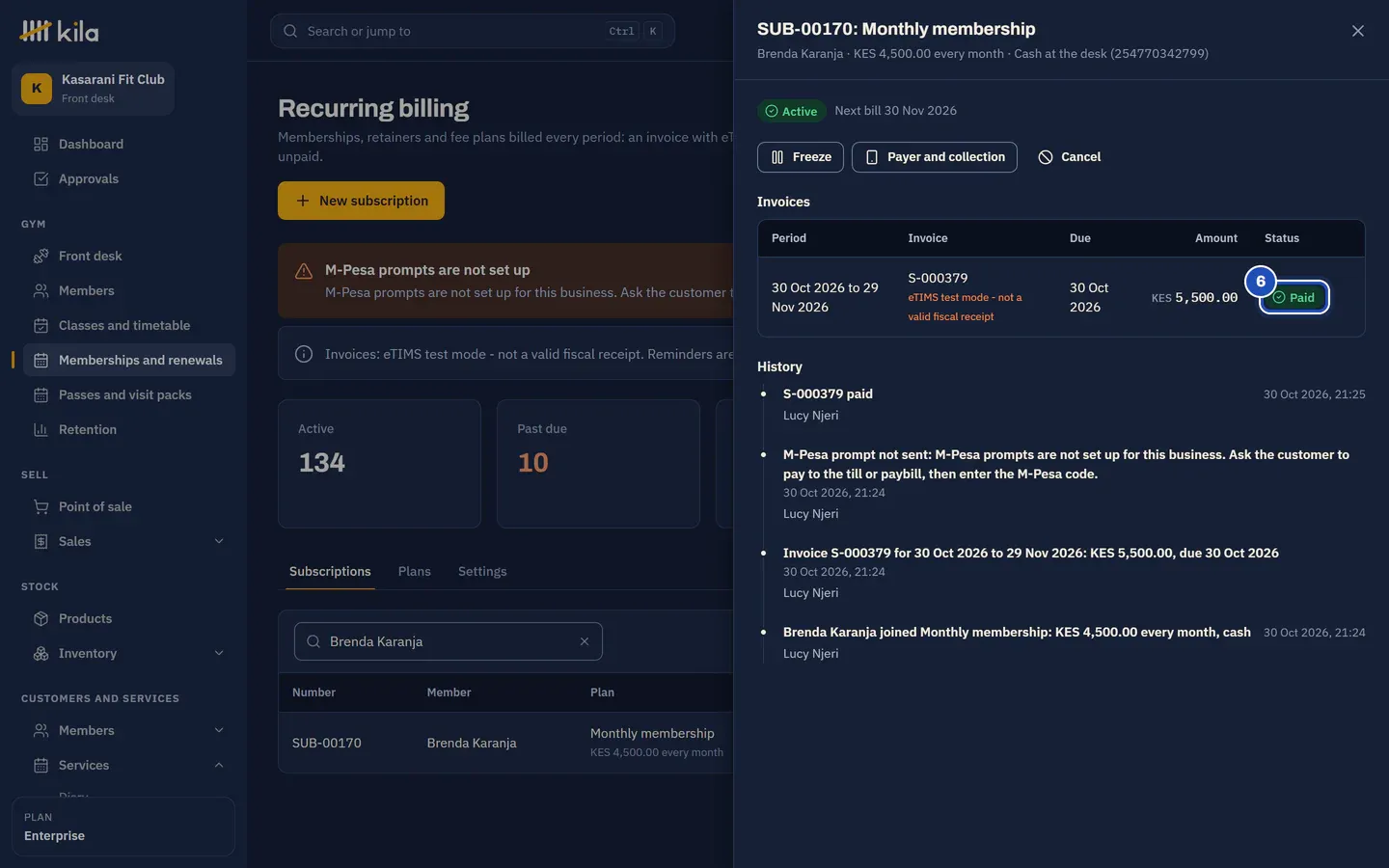Open Payer and collection
Viewport: 1389px width, 868px height.
pos(935,157)
